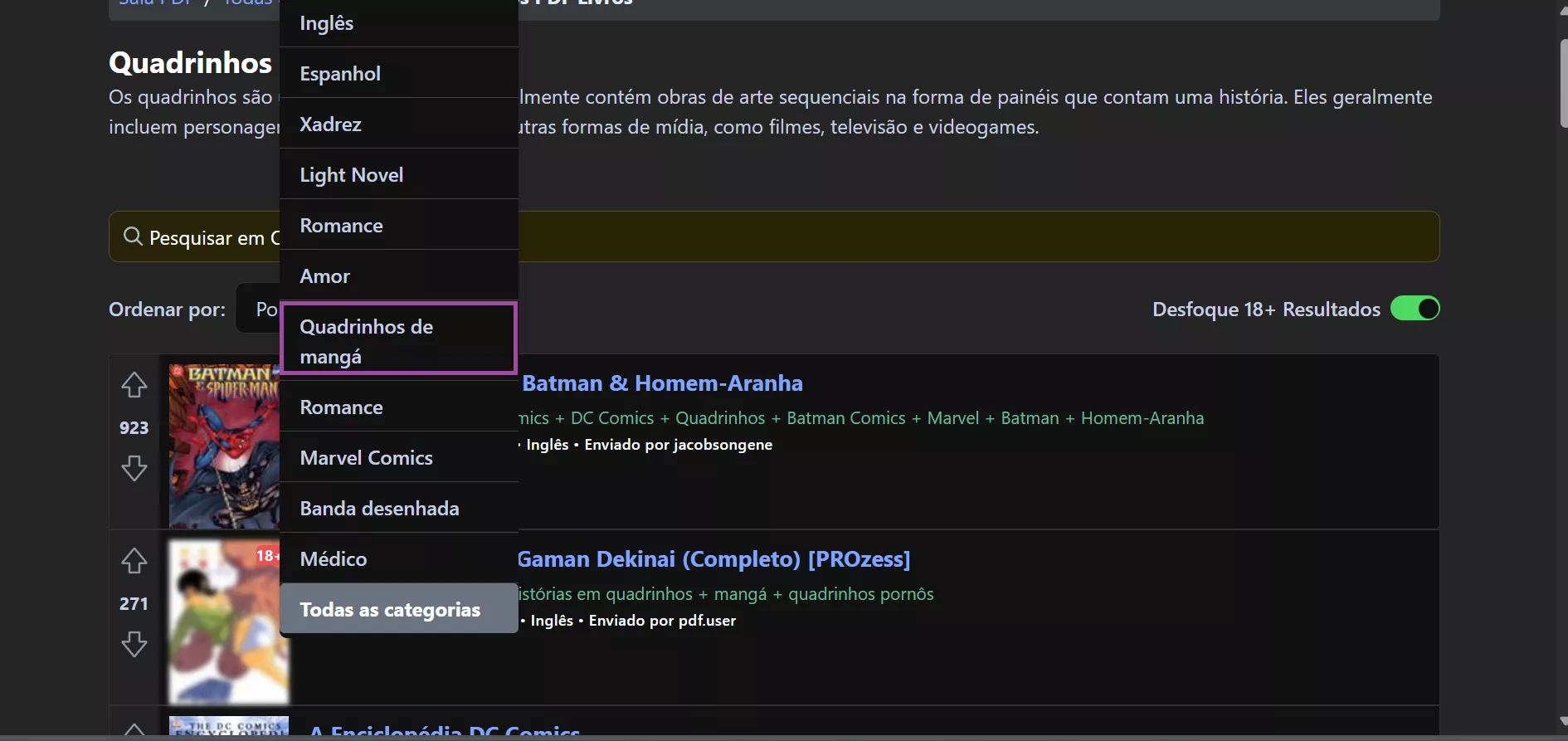Select the Amor category option
Image resolution: width=1568 pixels, height=741 pixels.
pyautogui.click(x=399, y=275)
